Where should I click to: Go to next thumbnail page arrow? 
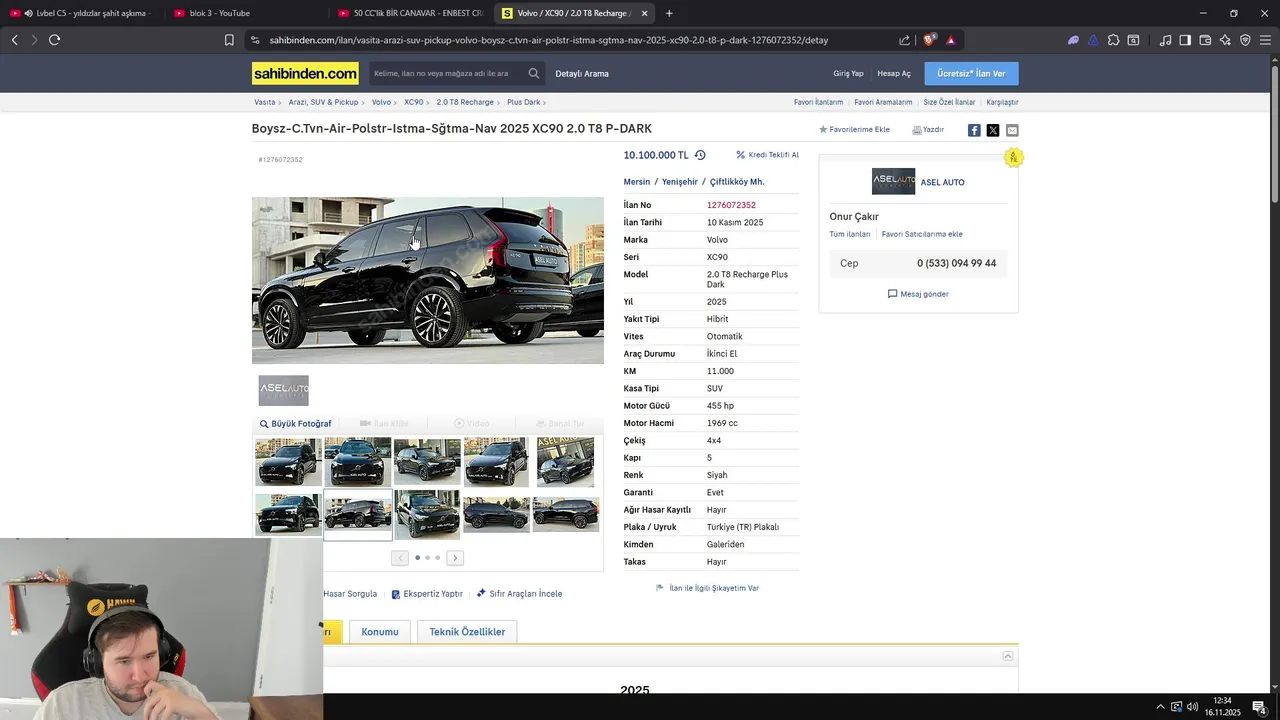[455, 558]
